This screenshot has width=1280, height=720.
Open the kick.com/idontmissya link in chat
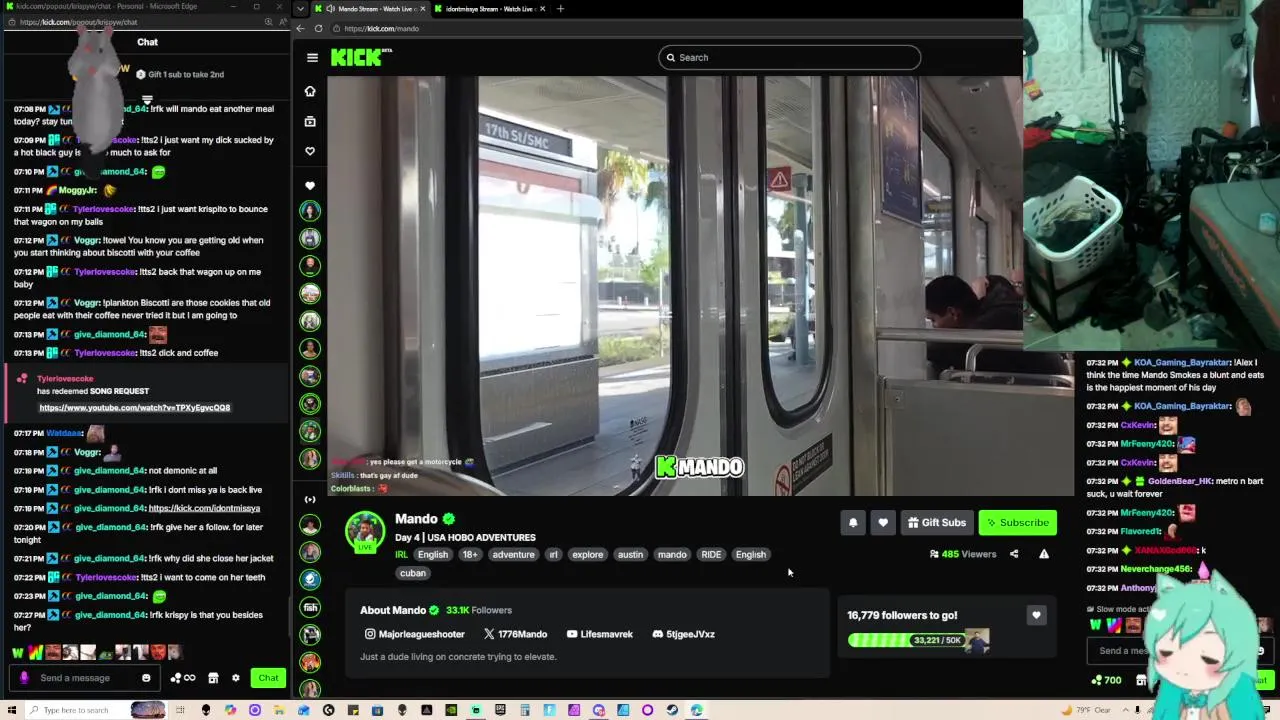204,508
